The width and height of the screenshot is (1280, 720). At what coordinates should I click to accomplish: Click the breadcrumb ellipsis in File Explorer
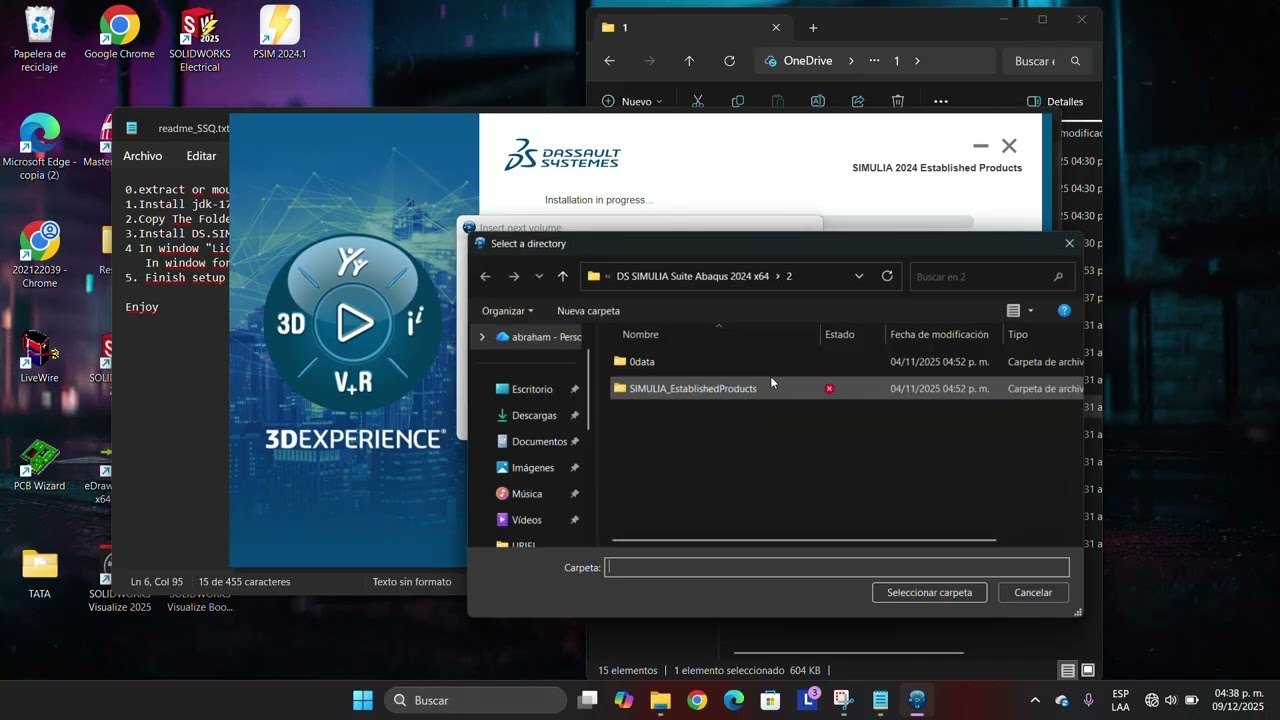(874, 61)
